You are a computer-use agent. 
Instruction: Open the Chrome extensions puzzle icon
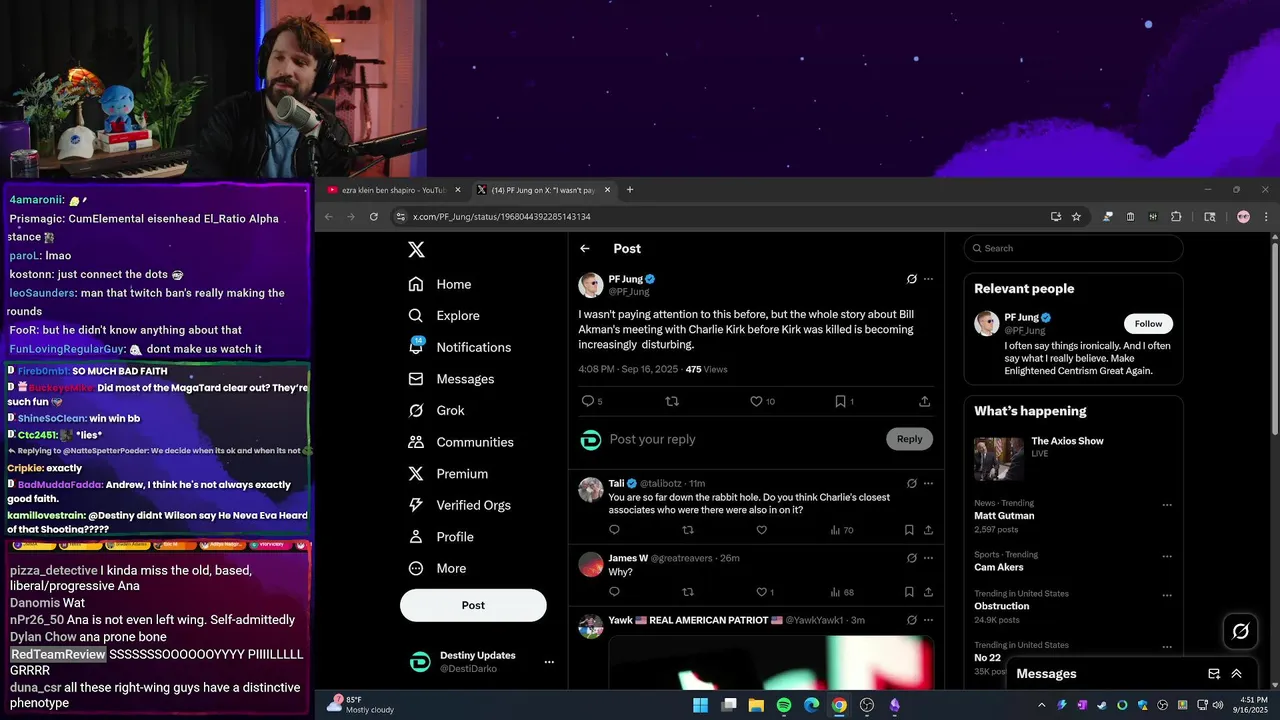click(x=1176, y=217)
